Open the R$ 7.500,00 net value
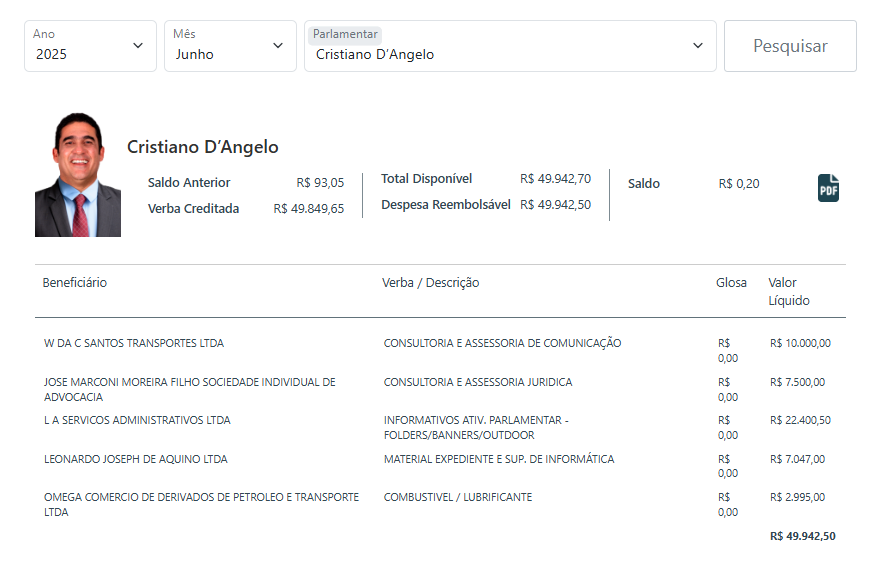 (797, 382)
